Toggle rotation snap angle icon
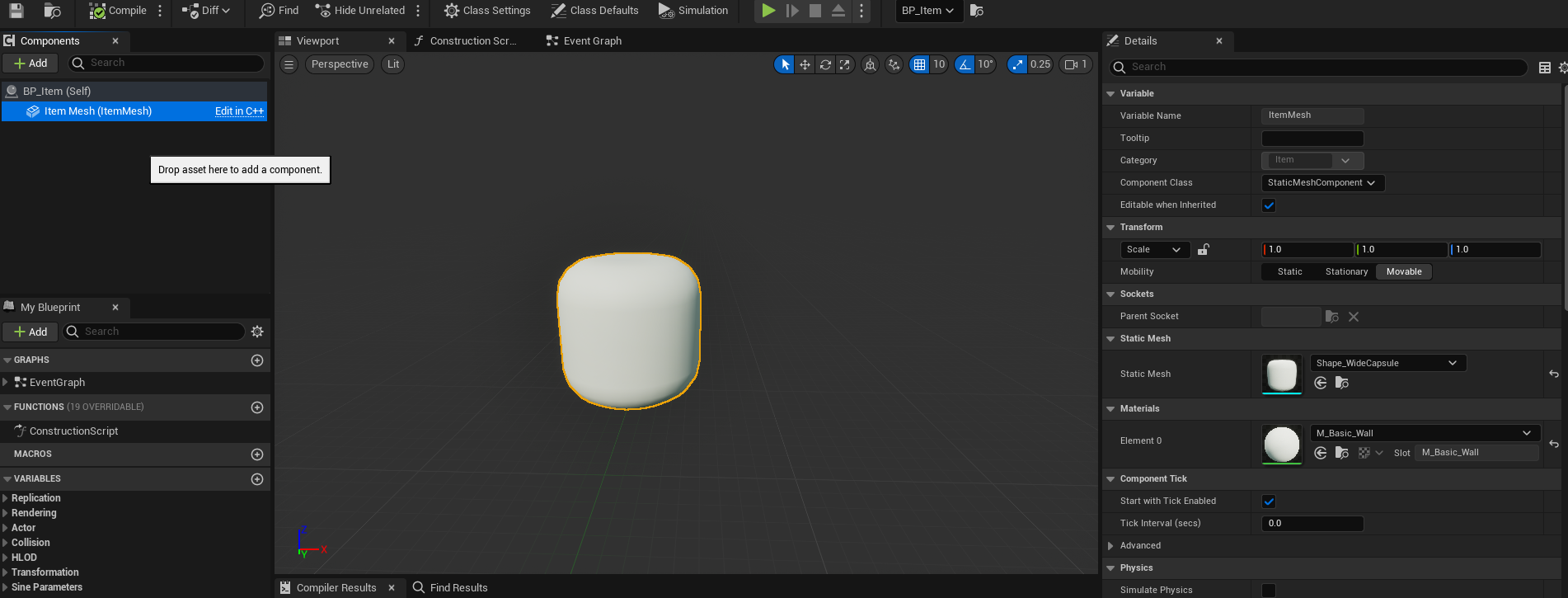The height and width of the screenshot is (598, 1568). [x=965, y=64]
